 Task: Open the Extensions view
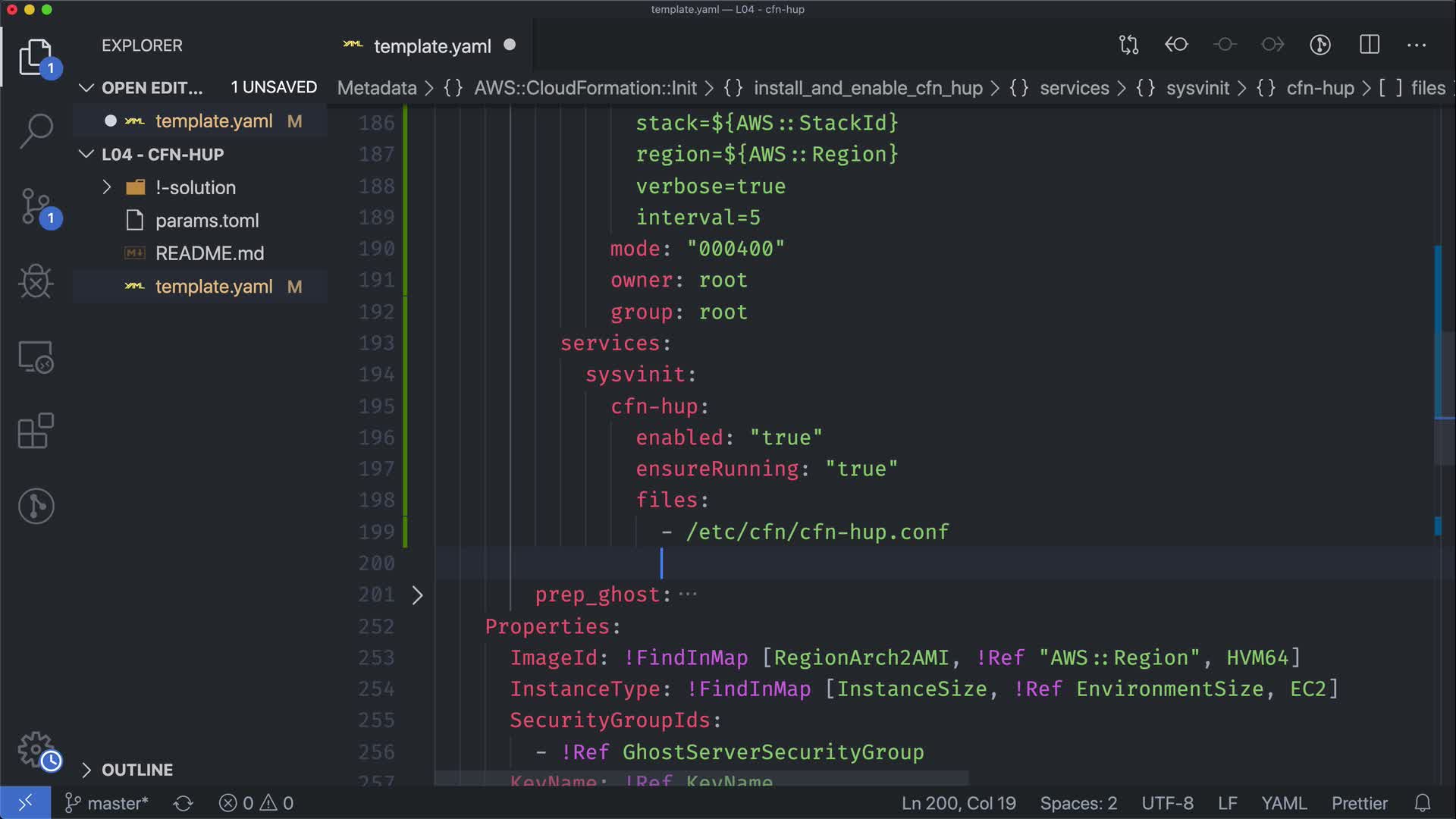[x=36, y=431]
